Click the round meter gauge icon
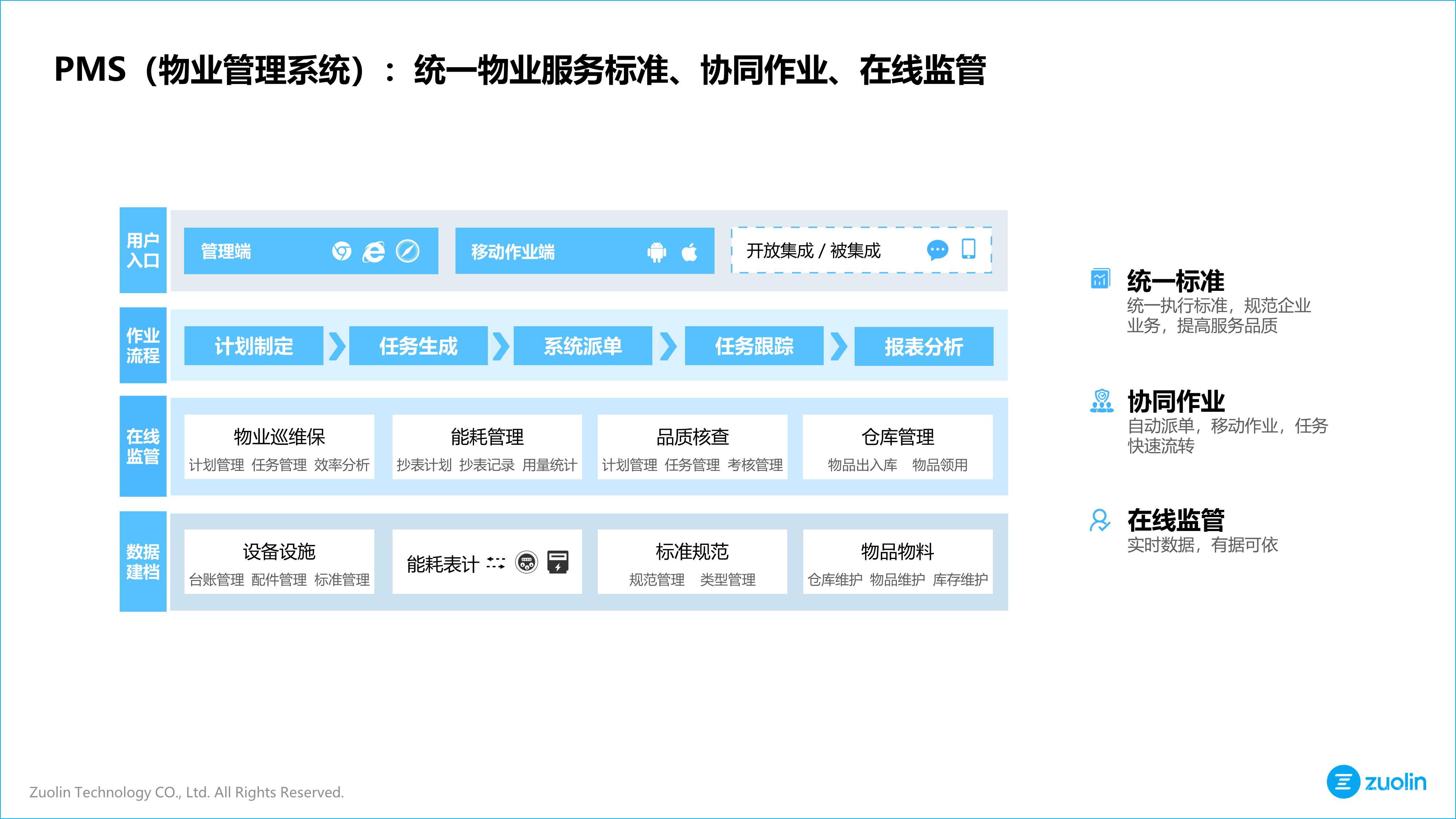The width and height of the screenshot is (1456, 819). 526,562
